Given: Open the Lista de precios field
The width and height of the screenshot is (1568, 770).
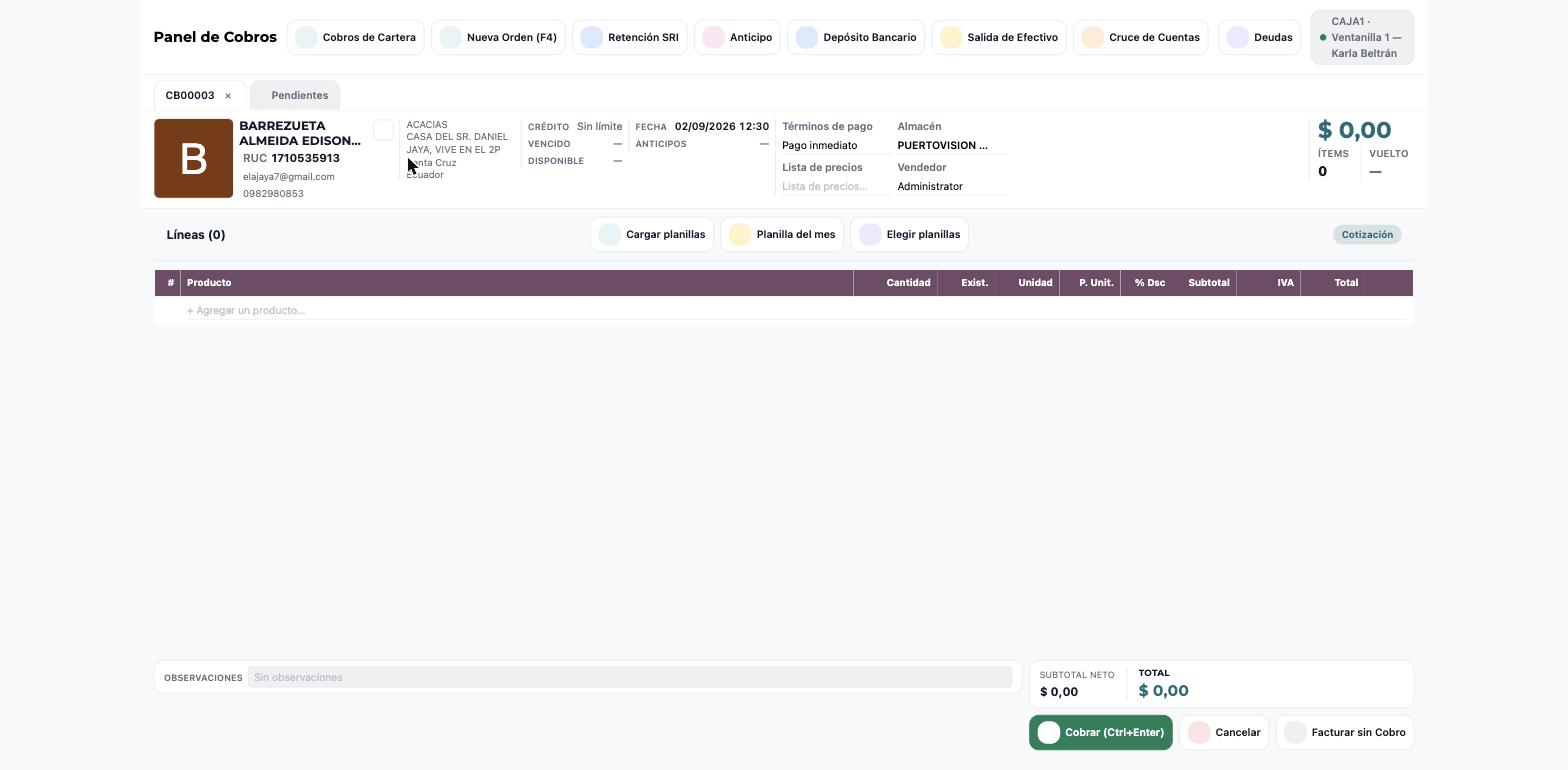Looking at the screenshot, I should coord(835,187).
